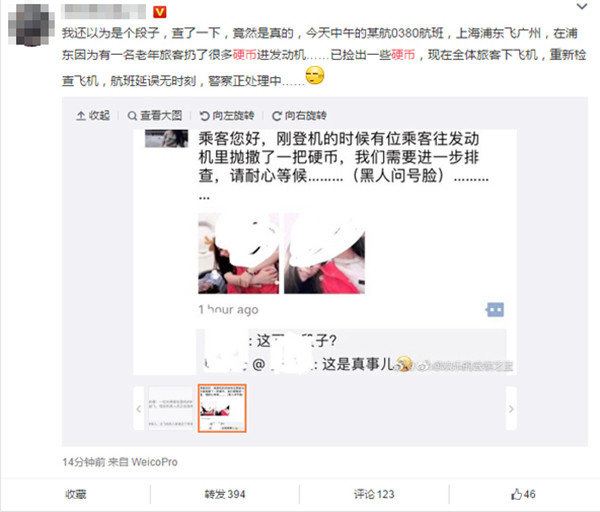Image resolution: width=600 pixels, height=512 pixels.
Task: Click 收藏 to favorite the post
Action: pyautogui.click(x=76, y=494)
